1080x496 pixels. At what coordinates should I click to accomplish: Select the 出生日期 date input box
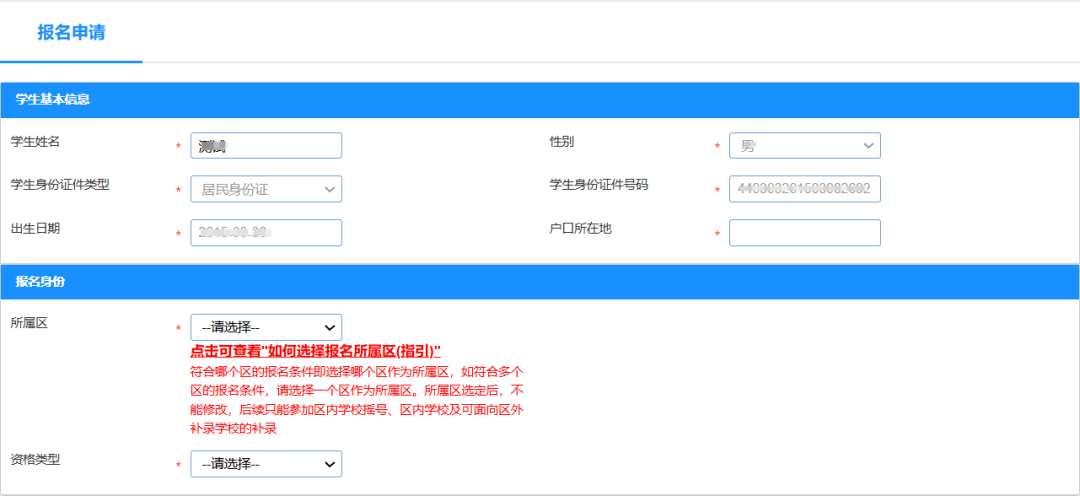click(266, 233)
